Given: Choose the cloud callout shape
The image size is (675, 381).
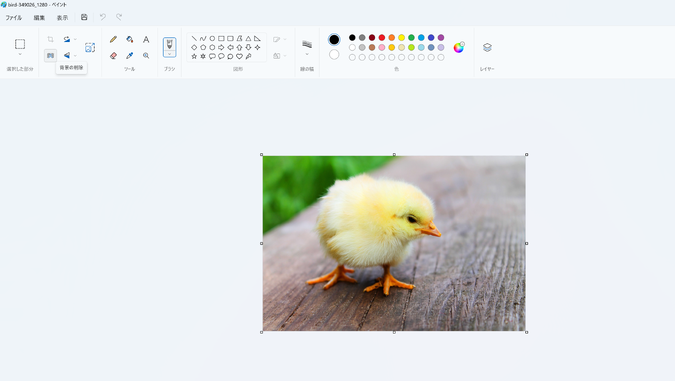Looking at the screenshot, I should [230, 56].
